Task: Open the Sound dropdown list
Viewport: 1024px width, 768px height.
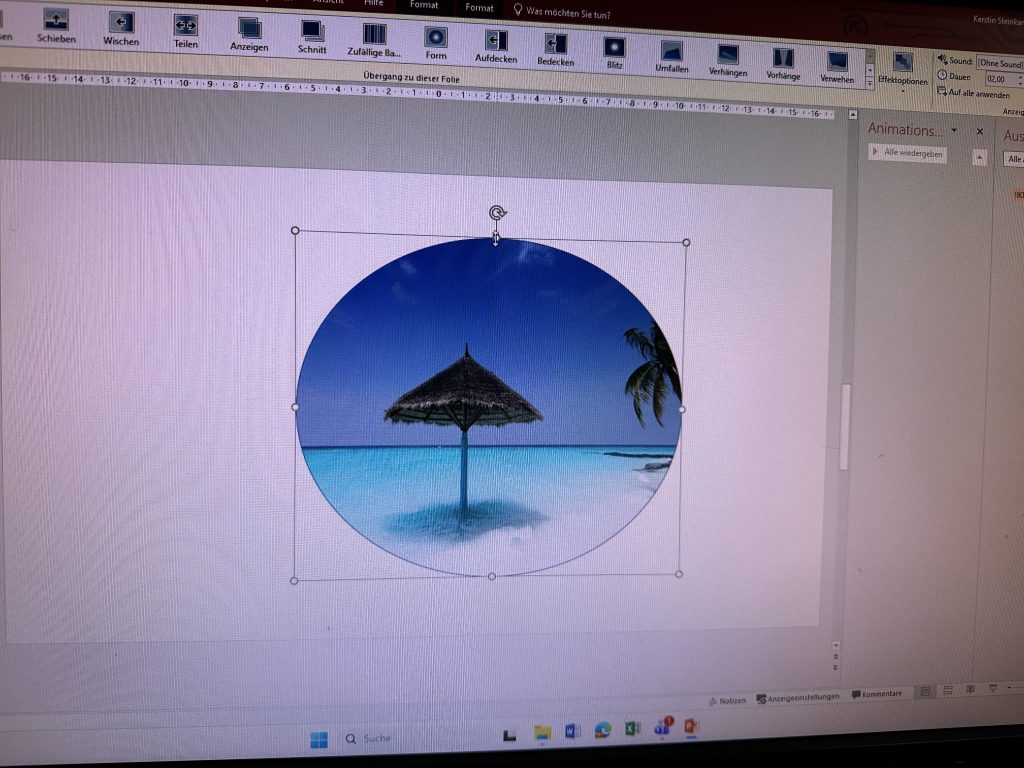Action: pos(1000,63)
